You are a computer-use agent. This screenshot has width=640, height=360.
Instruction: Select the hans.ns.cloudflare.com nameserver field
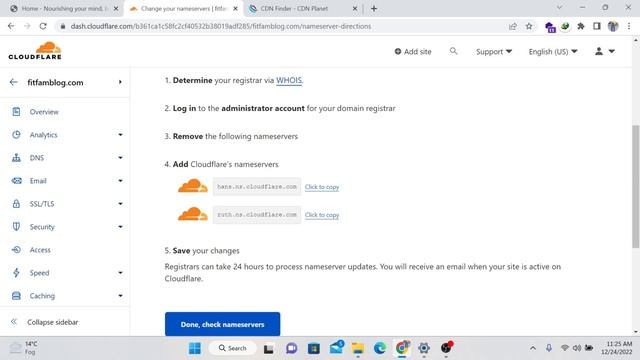(257, 187)
